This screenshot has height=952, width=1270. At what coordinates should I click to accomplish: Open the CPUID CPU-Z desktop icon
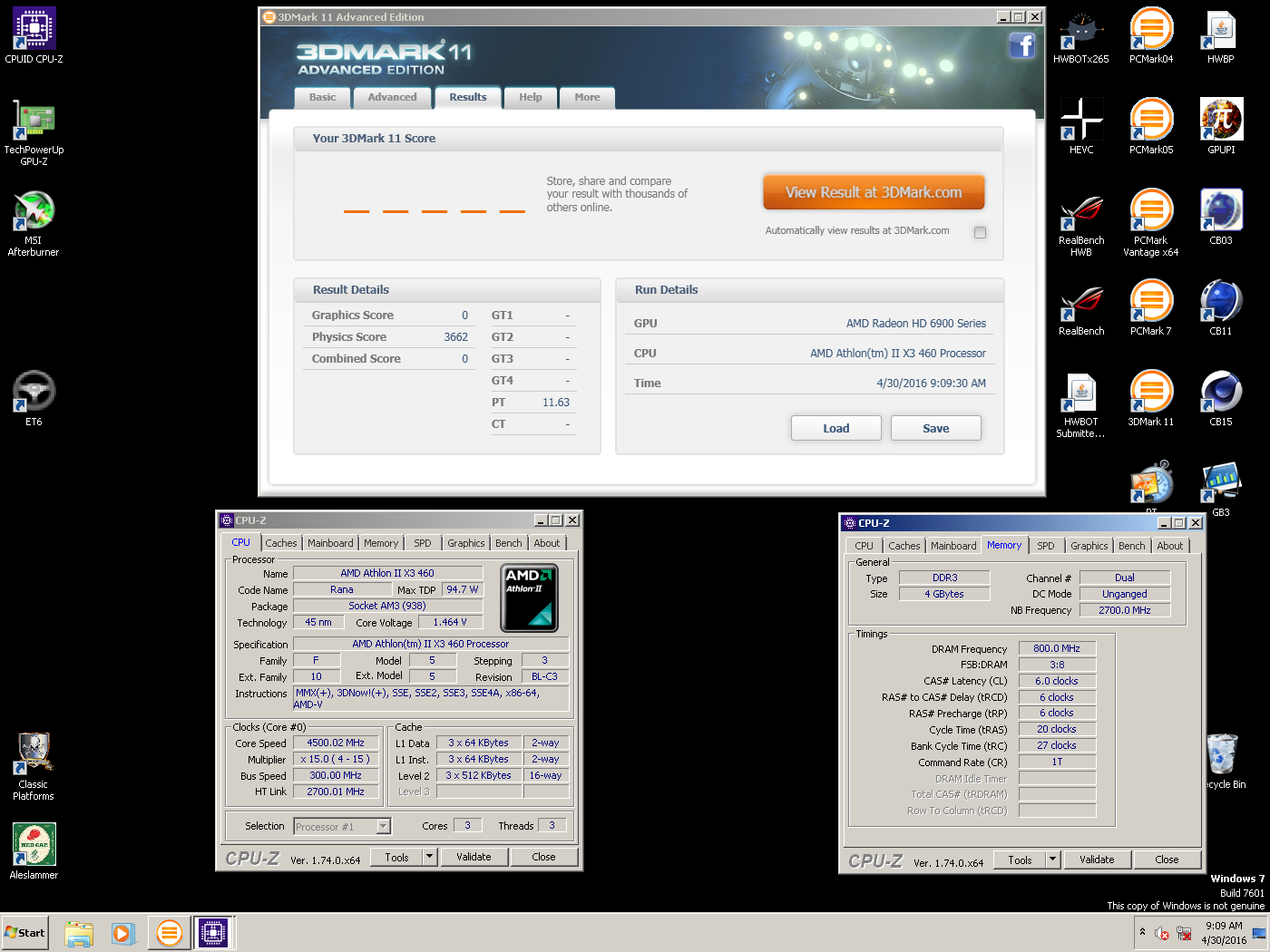34,35
